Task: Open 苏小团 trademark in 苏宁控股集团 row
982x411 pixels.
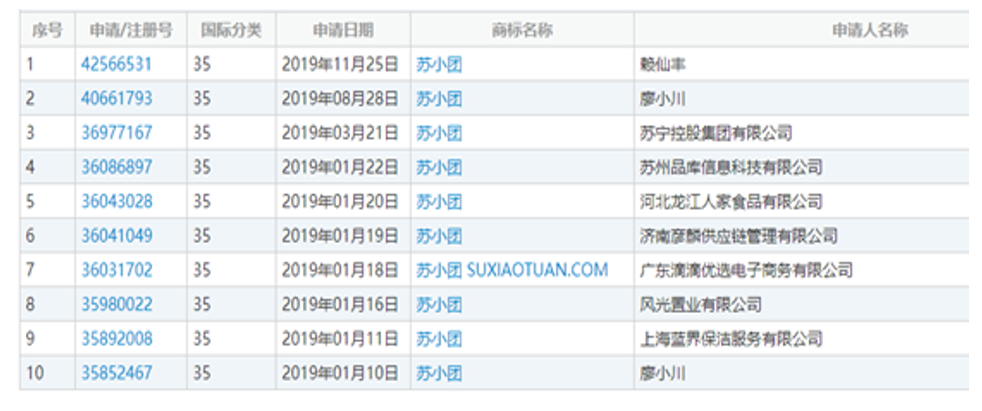Action: pyautogui.click(x=439, y=133)
